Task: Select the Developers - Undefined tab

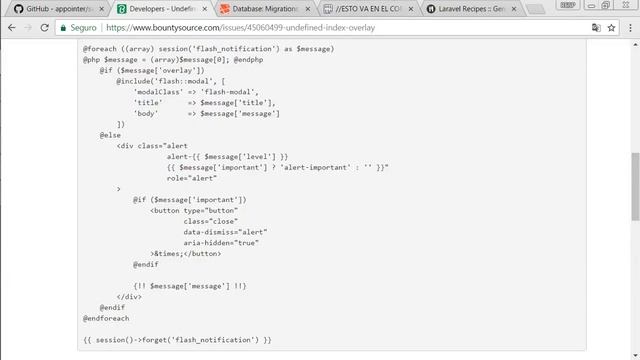Action: (161, 9)
